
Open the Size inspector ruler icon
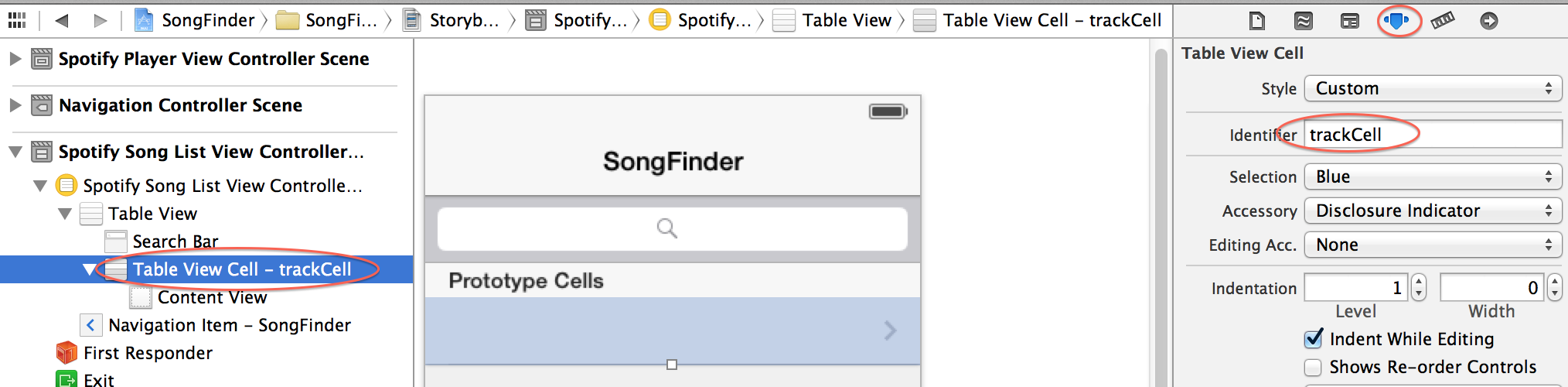point(1443,21)
